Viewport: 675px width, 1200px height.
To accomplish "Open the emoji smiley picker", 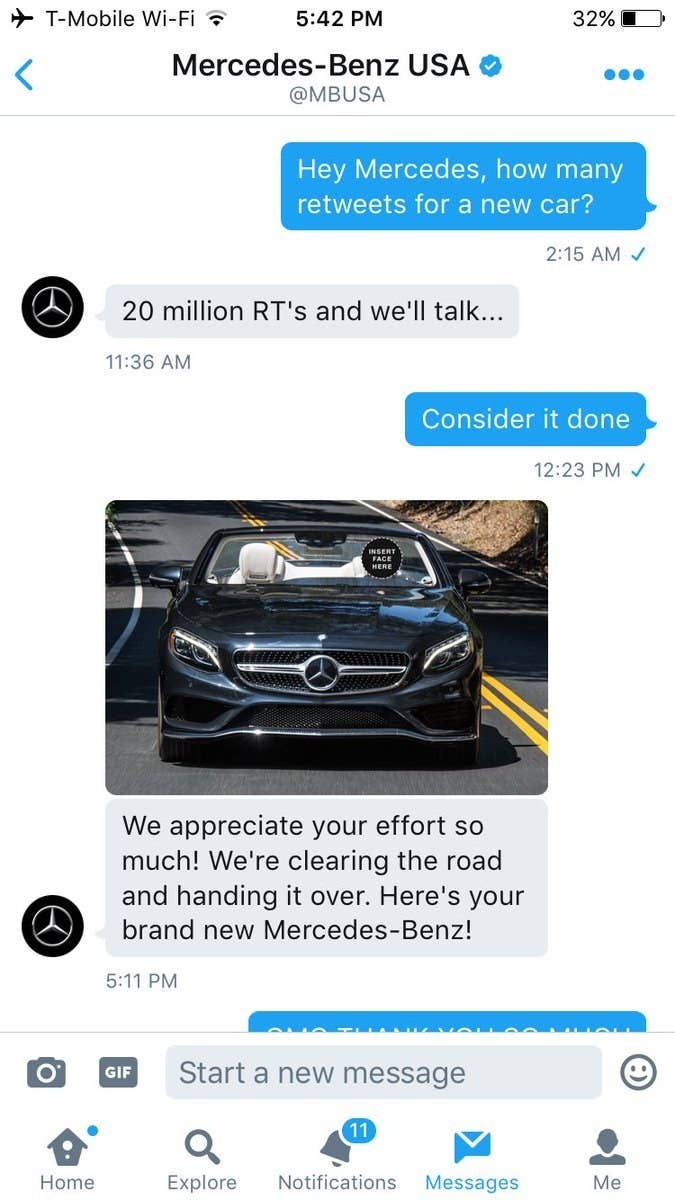I will (x=638, y=1073).
